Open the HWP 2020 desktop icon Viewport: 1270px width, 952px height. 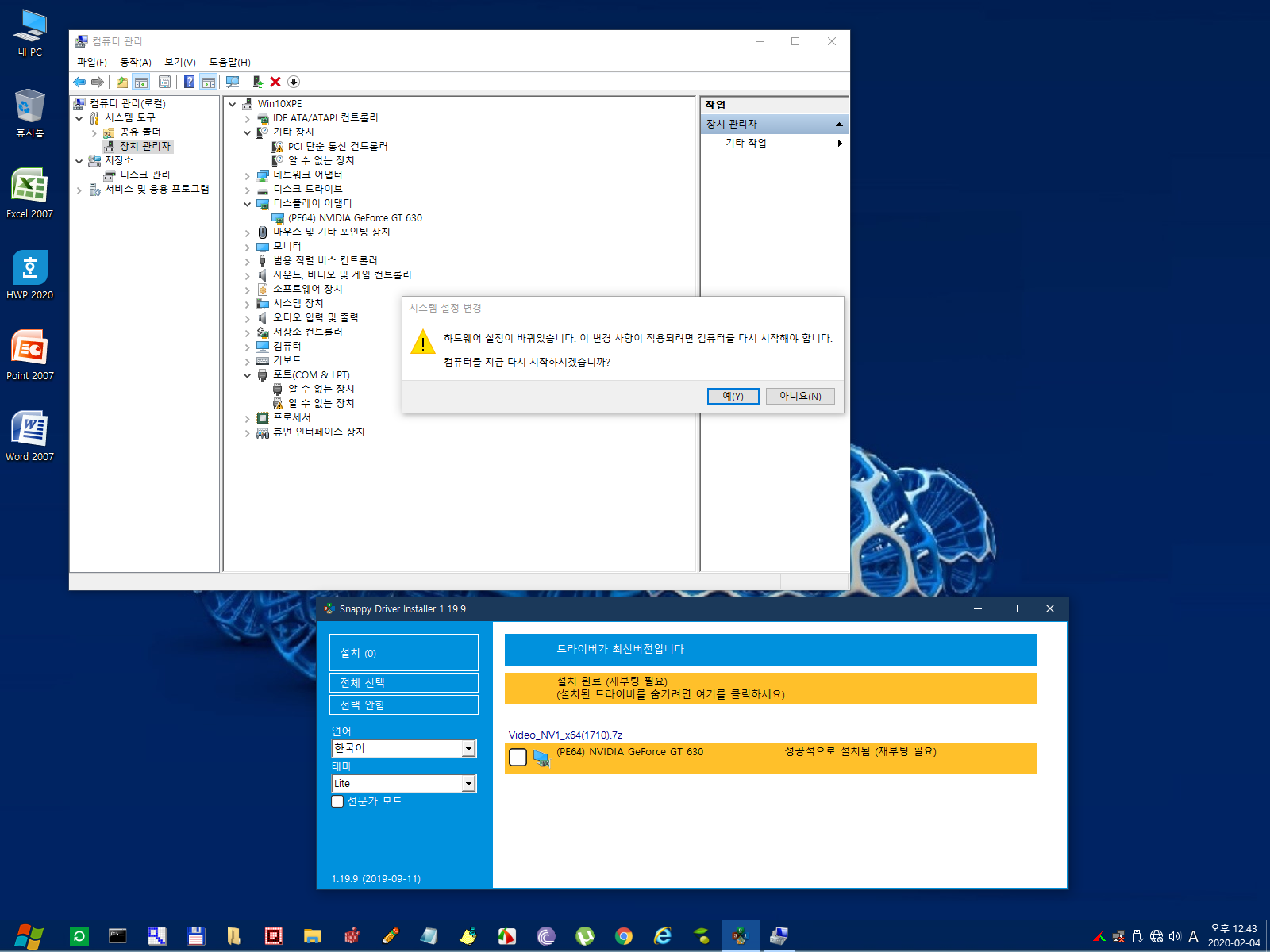pos(29,274)
